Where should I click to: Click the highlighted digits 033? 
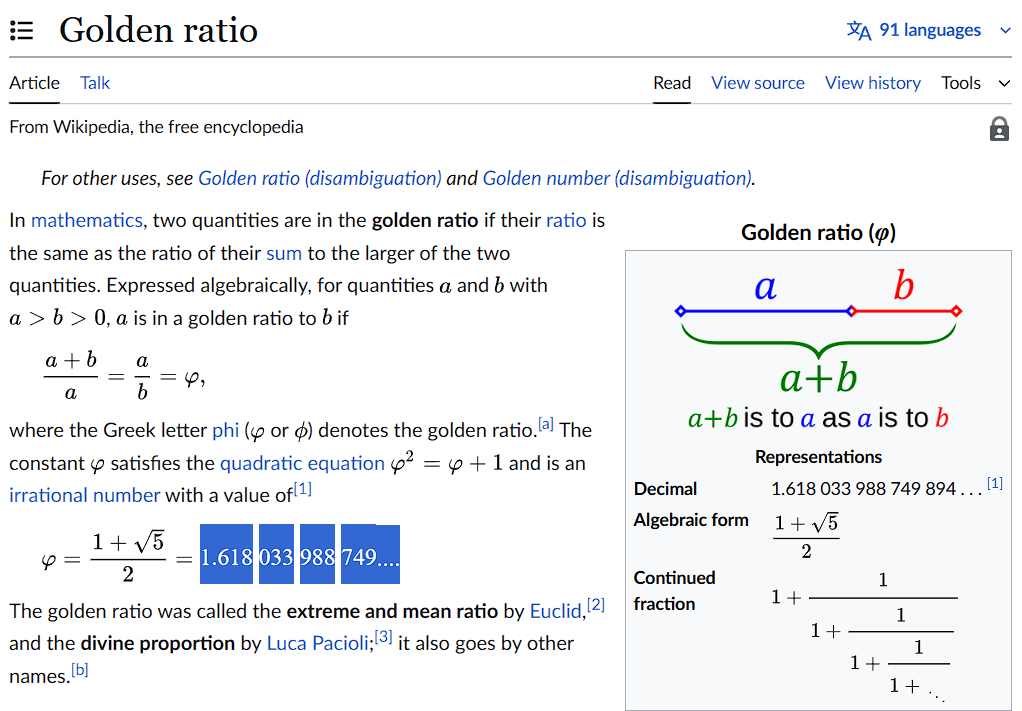tap(276, 555)
